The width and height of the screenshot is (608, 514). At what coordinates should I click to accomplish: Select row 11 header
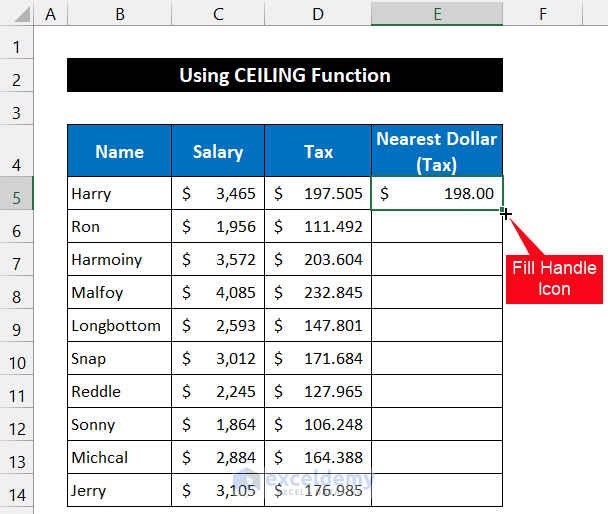(17, 391)
